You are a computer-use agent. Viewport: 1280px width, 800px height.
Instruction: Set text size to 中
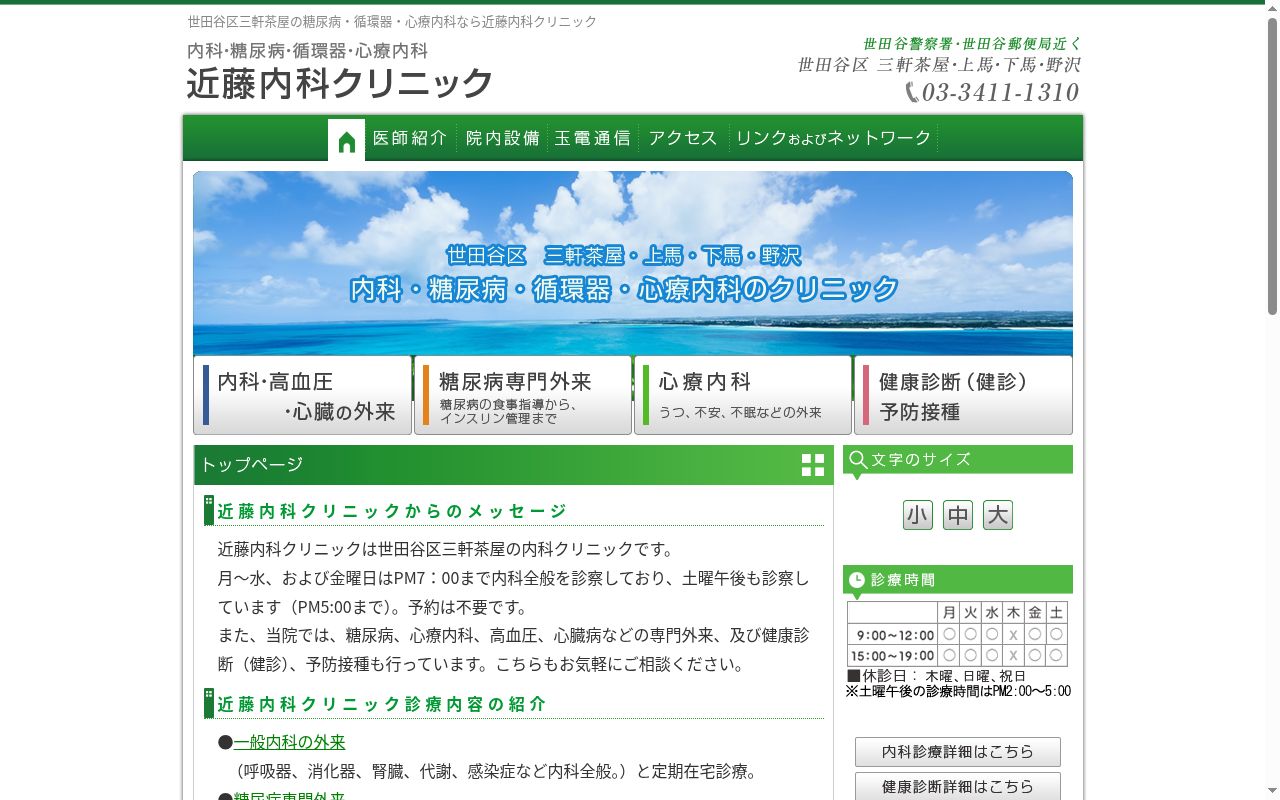[958, 515]
